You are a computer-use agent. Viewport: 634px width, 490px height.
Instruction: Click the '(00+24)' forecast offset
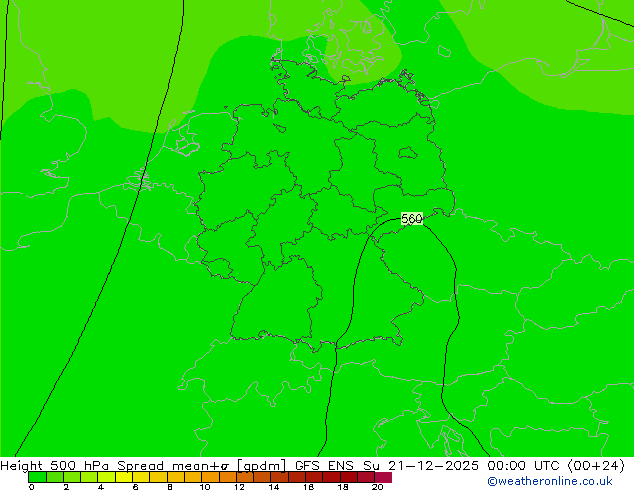[x=596, y=465]
